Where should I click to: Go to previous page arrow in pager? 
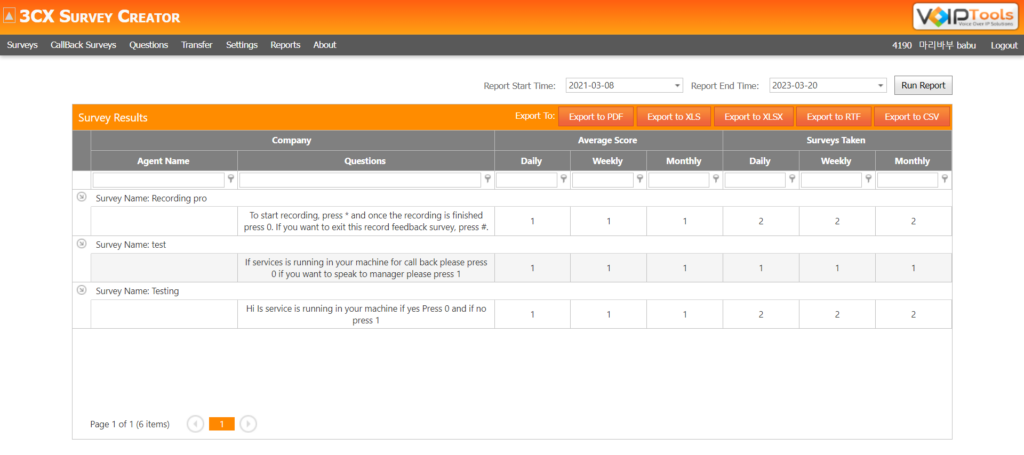pyautogui.click(x=195, y=424)
